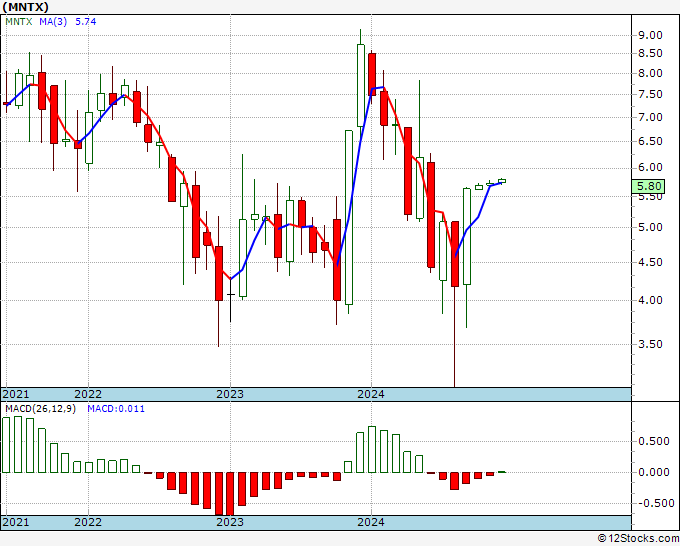Click the MA(3) indicator label

[53, 21]
